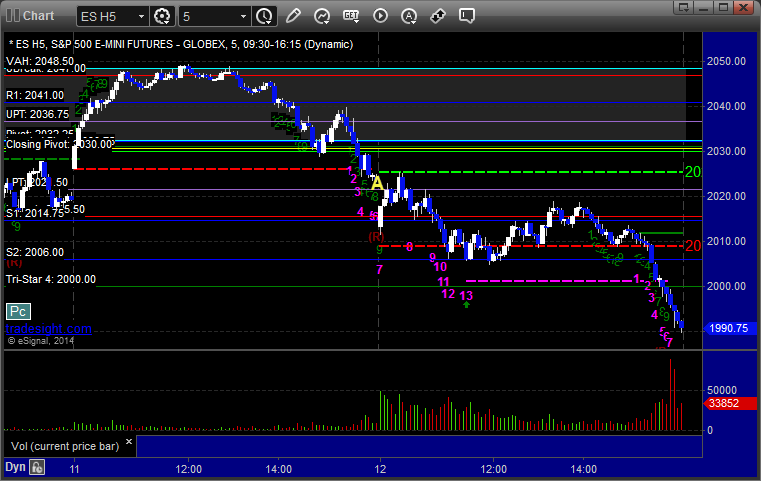Image resolution: width=761 pixels, height=481 pixels.
Task: Click 2030.00 on the price axis
Action: coord(726,151)
